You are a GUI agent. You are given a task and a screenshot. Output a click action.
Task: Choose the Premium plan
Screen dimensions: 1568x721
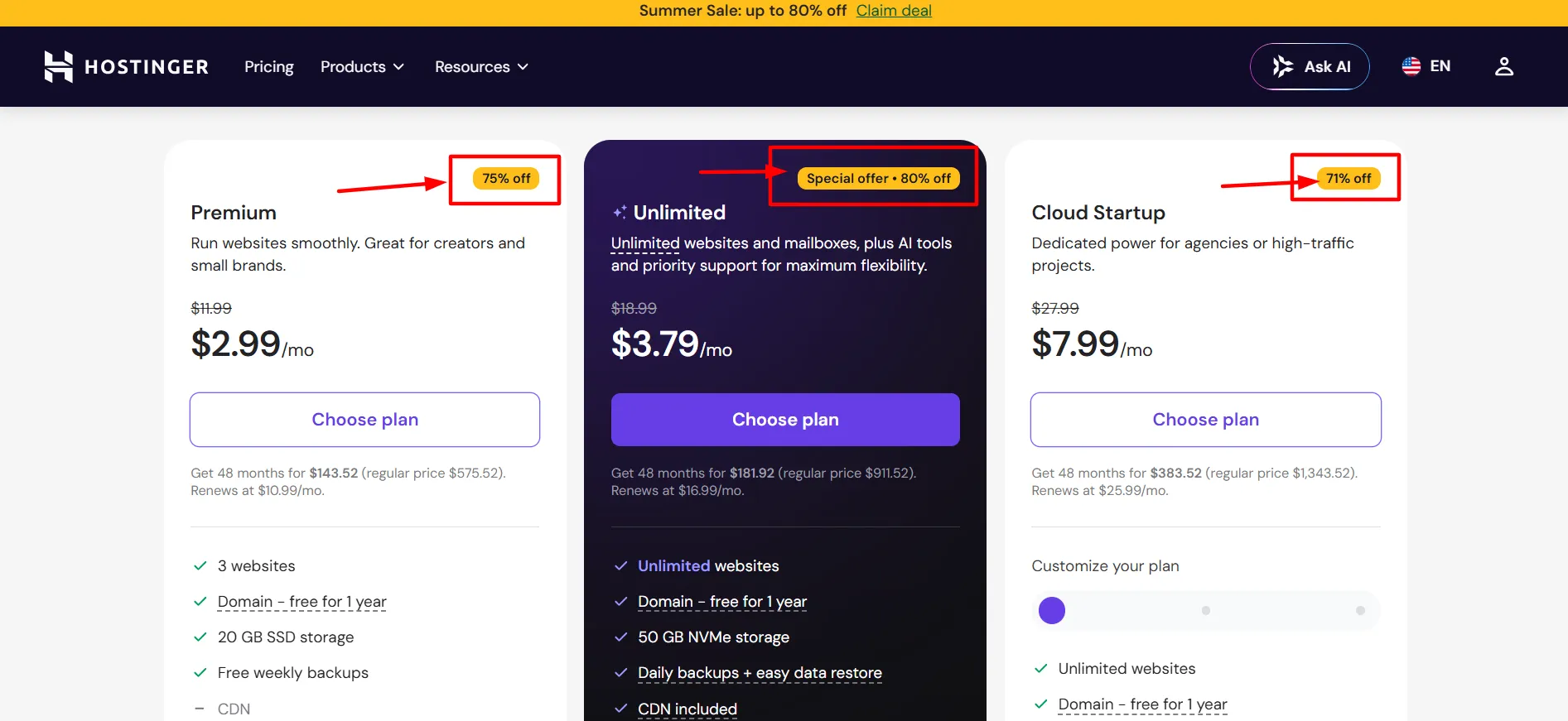pos(364,420)
